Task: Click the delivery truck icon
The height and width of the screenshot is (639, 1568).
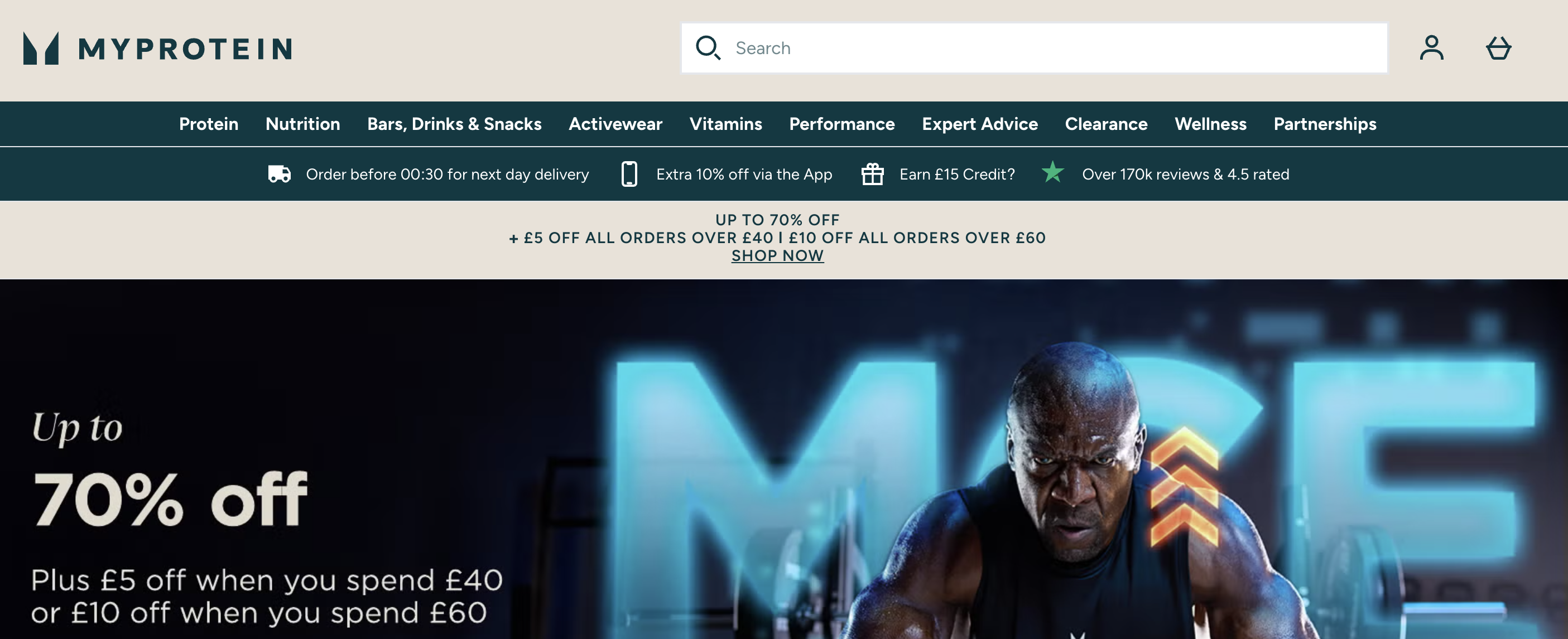Action: coord(280,174)
